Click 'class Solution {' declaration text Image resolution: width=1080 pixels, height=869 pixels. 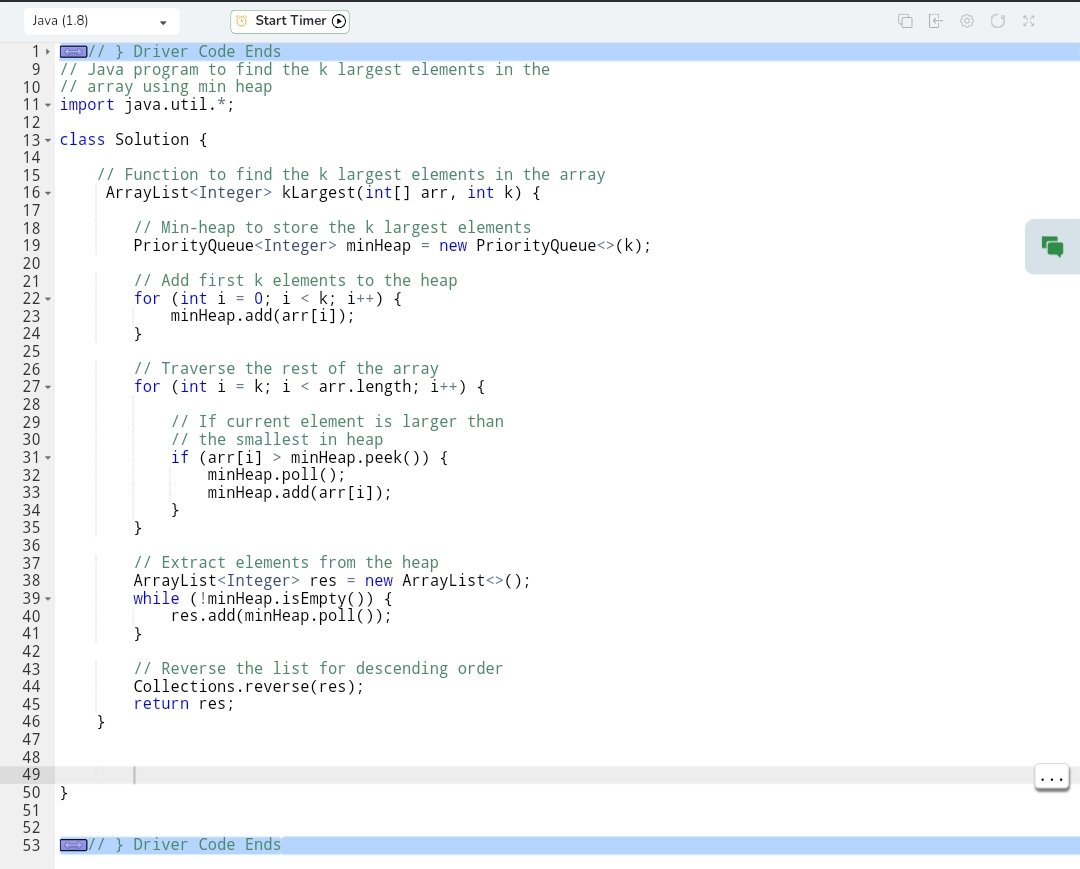[x=134, y=140]
